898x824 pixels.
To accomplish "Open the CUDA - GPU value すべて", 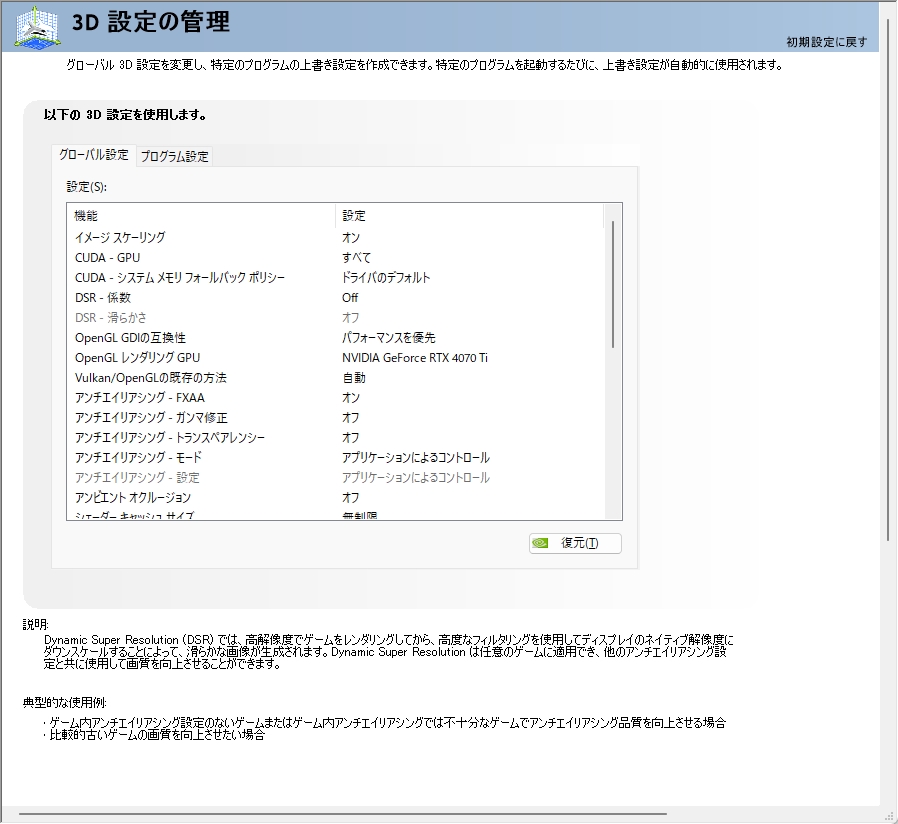I will (x=356, y=258).
